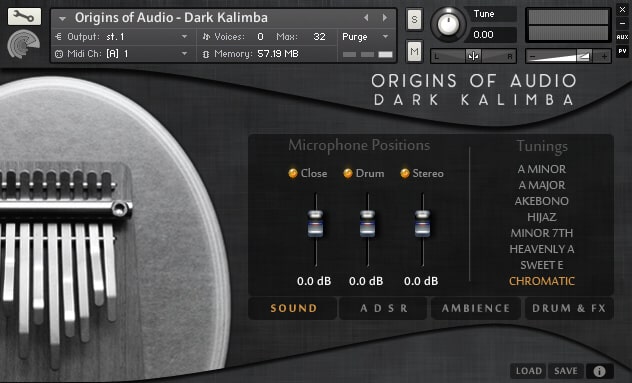Click the Close mic volume fader
Screen dimensions: 632x383
coord(315,223)
